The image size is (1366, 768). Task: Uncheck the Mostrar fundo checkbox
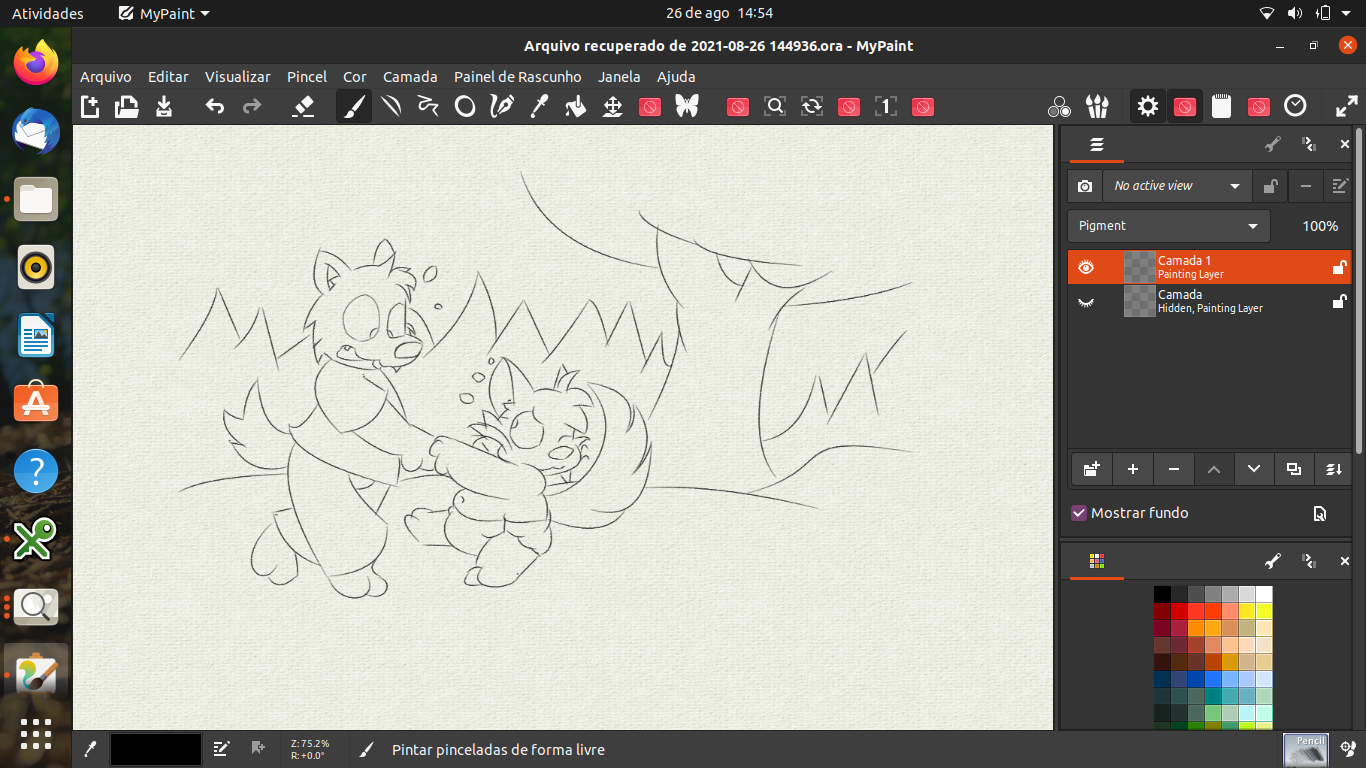[1079, 513]
